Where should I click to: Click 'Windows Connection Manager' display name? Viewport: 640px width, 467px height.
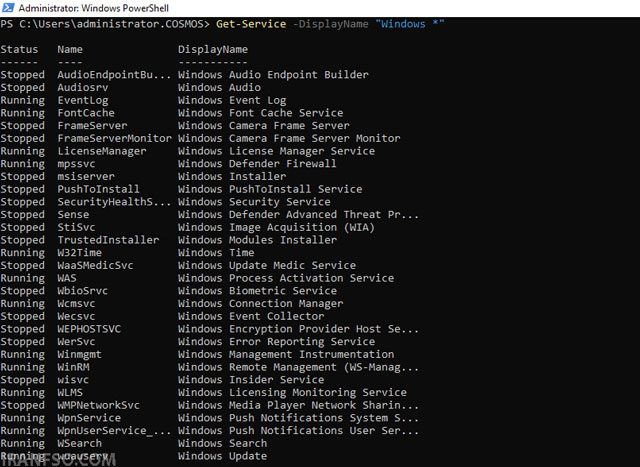(261, 304)
